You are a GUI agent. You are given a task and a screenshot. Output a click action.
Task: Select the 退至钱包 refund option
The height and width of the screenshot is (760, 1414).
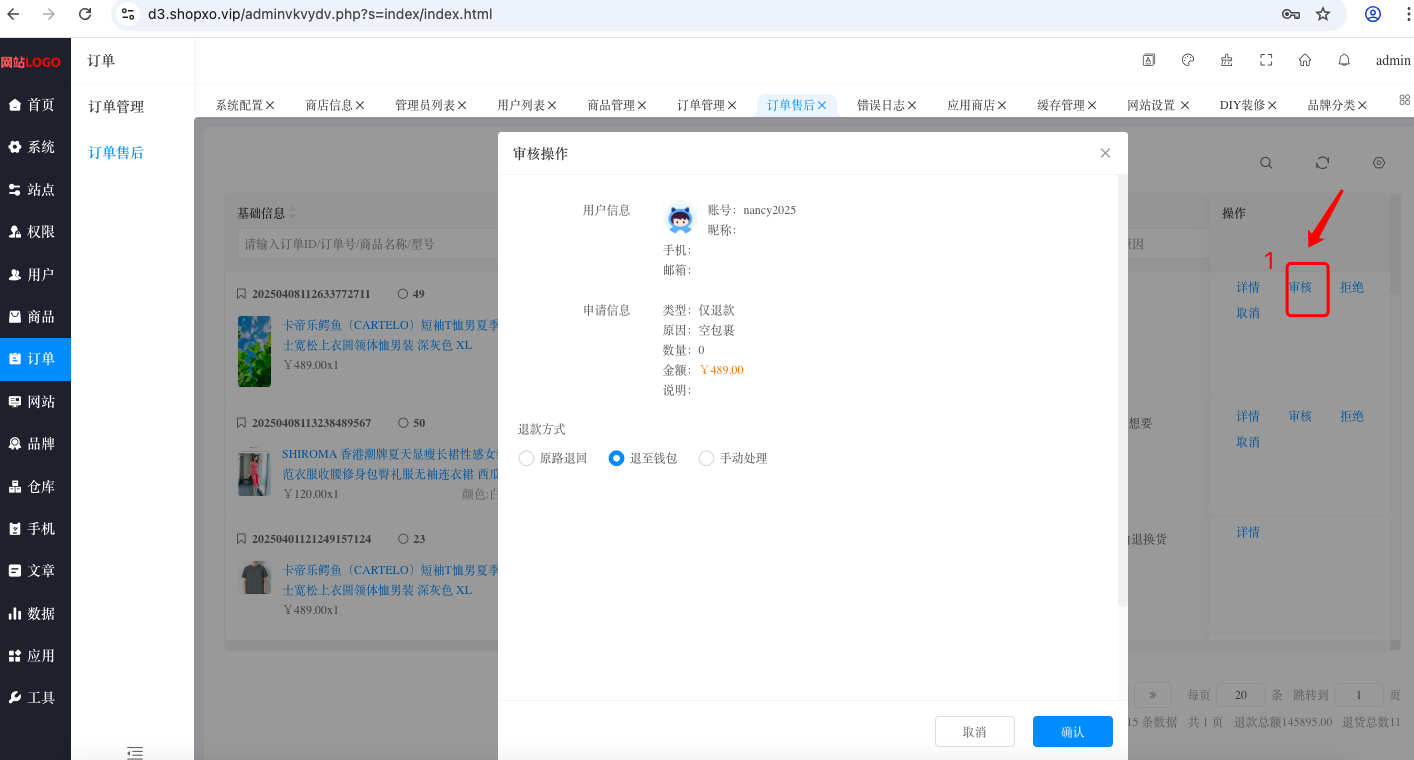click(x=643, y=458)
